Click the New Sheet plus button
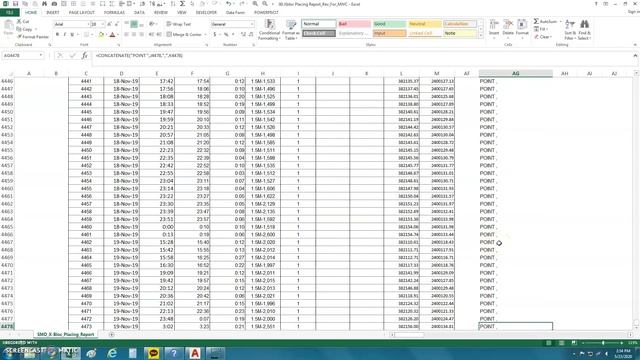The height and width of the screenshot is (360, 640). (111, 334)
